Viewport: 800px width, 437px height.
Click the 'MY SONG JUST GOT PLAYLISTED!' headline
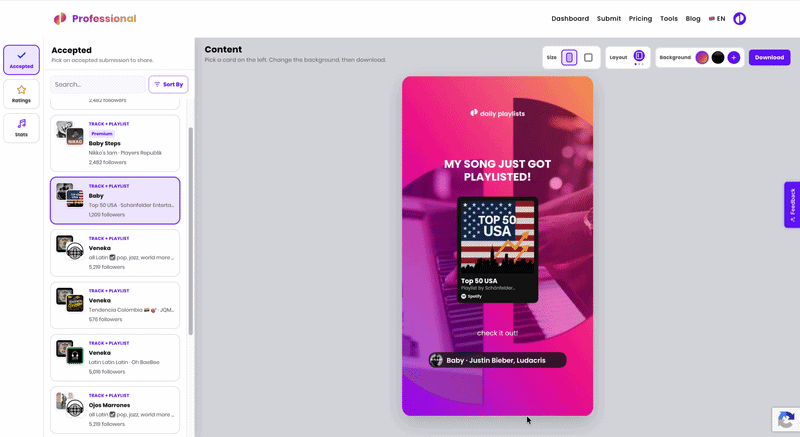[x=497, y=170]
